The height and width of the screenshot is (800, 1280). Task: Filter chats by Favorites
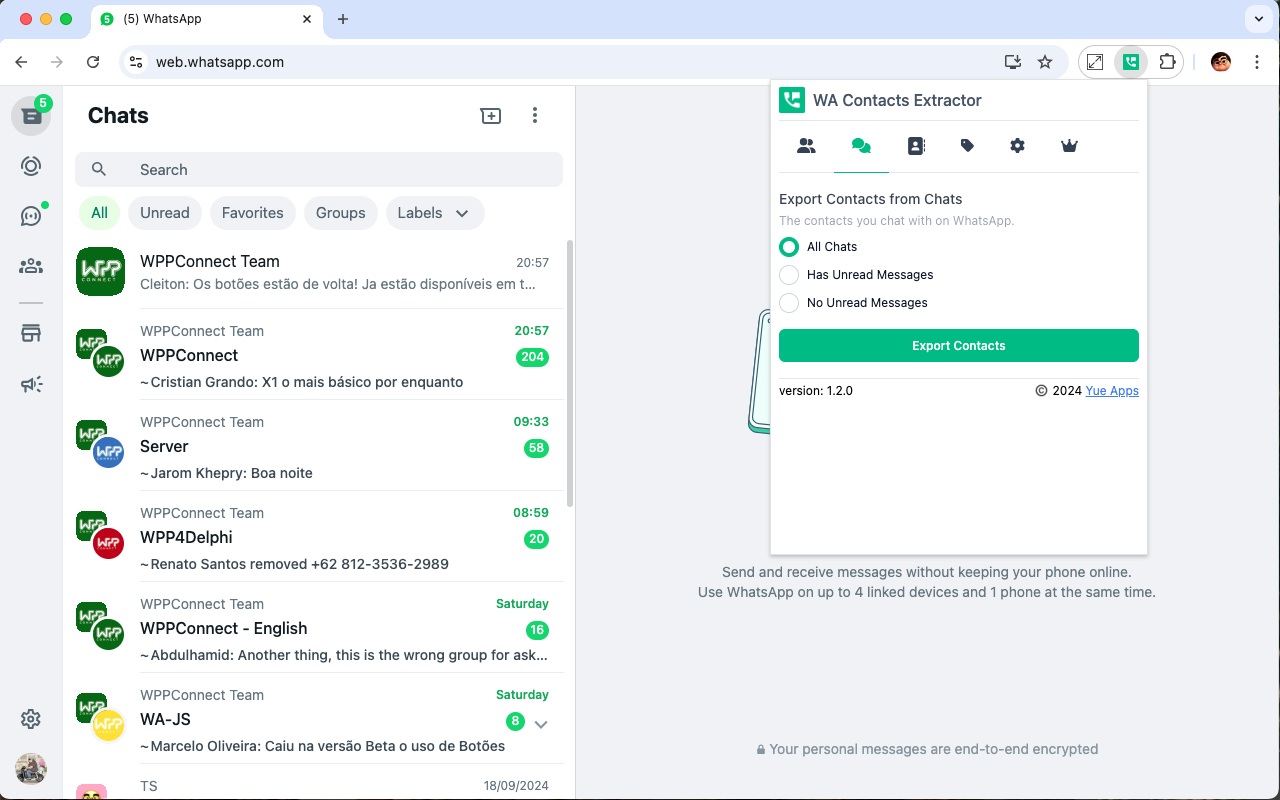[x=252, y=213]
